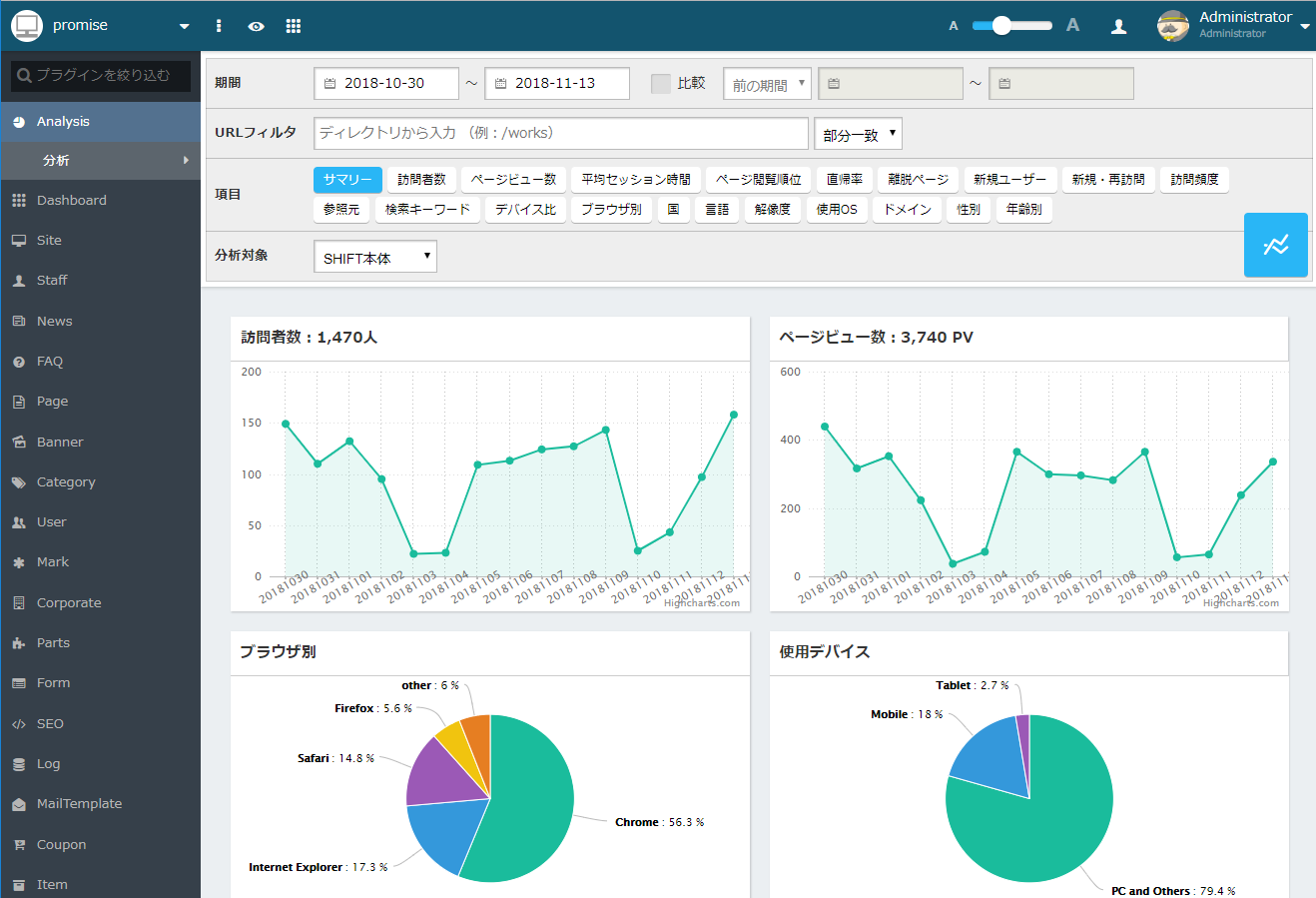Click the Coupon cart icon in sidebar
1316x898 pixels.
19,845
